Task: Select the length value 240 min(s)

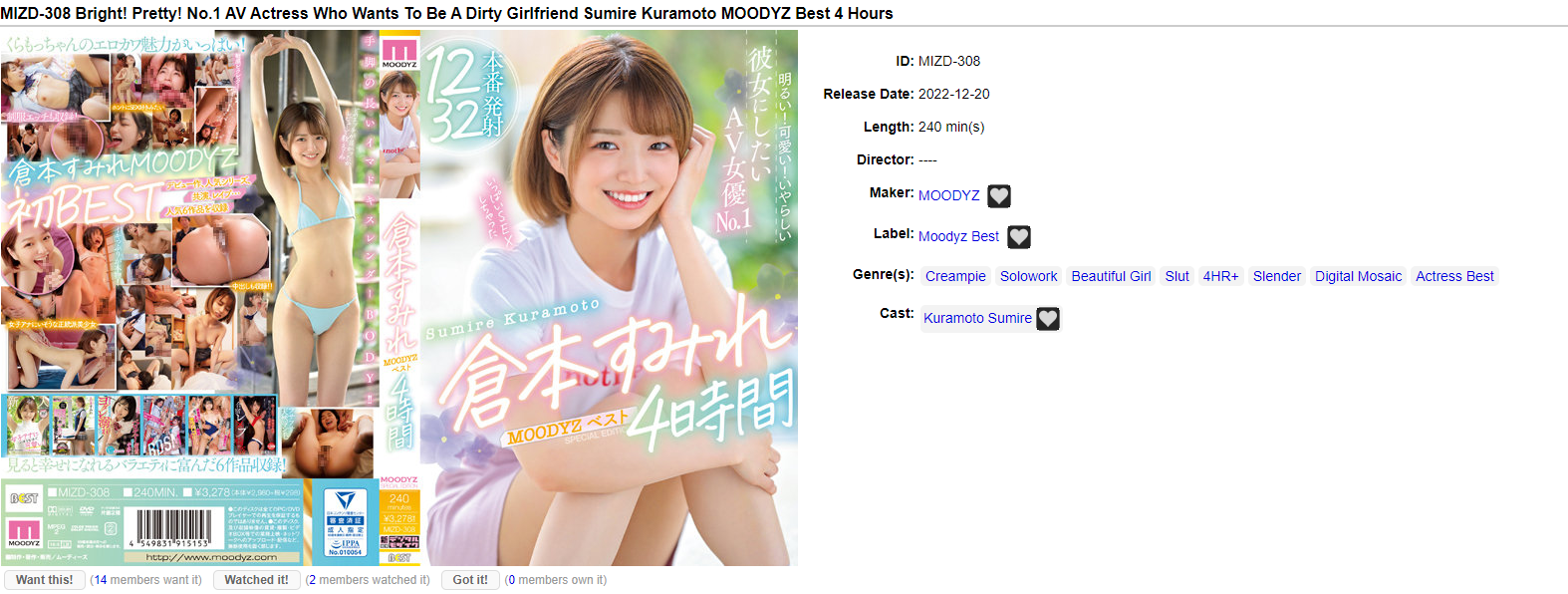Action: click(x=951, y=127)
